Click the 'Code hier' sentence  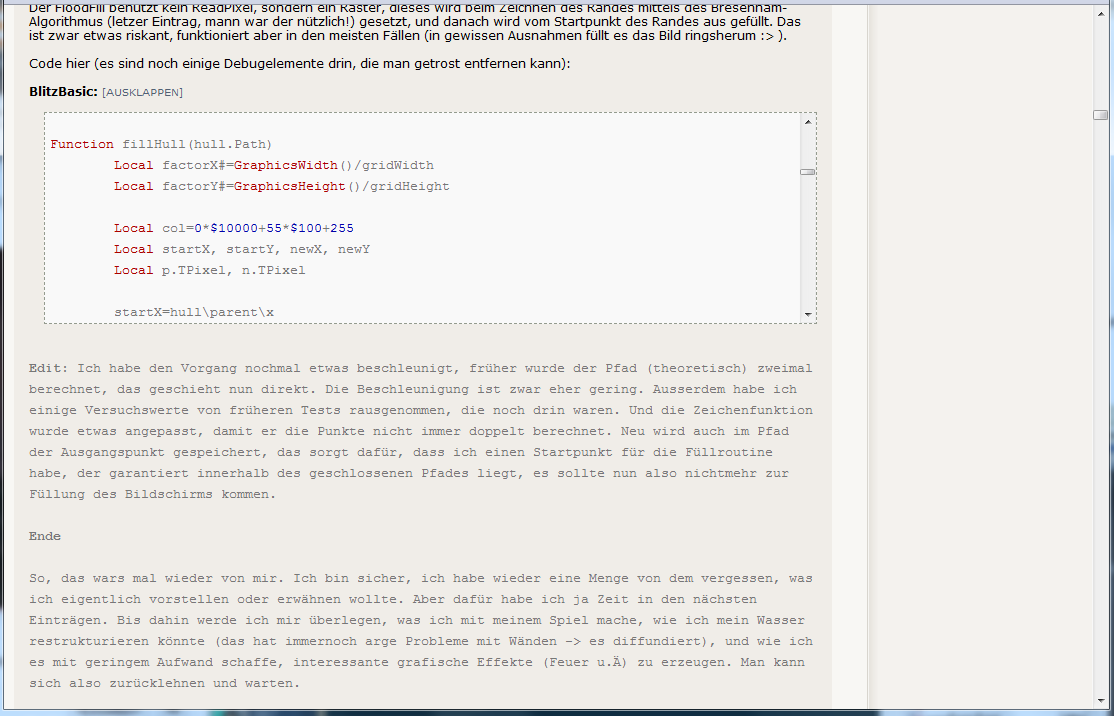300,64
